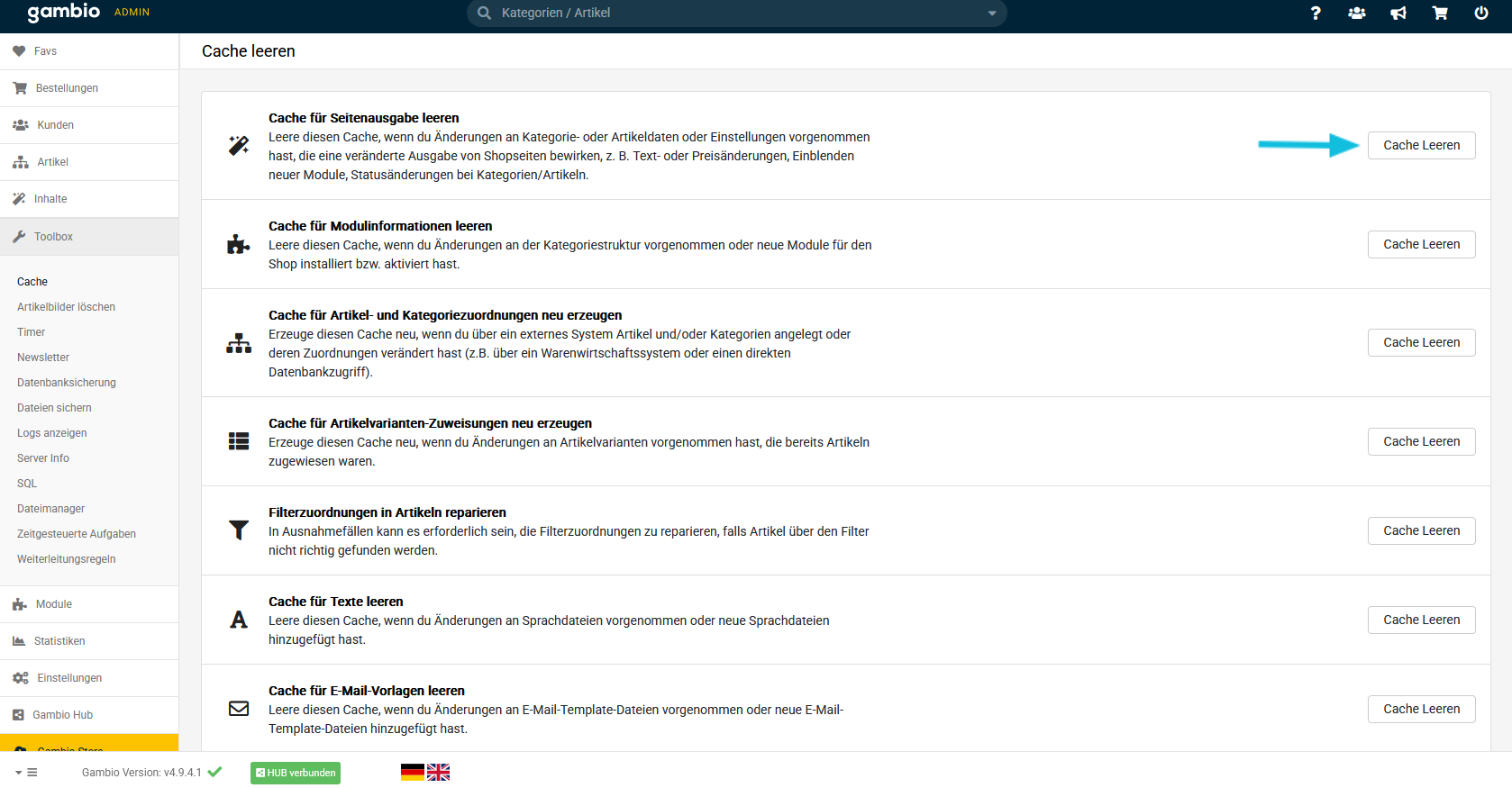Screen dimensions: 1512x788
Task: Open Logs anzeigen
Action: point(52,433)
